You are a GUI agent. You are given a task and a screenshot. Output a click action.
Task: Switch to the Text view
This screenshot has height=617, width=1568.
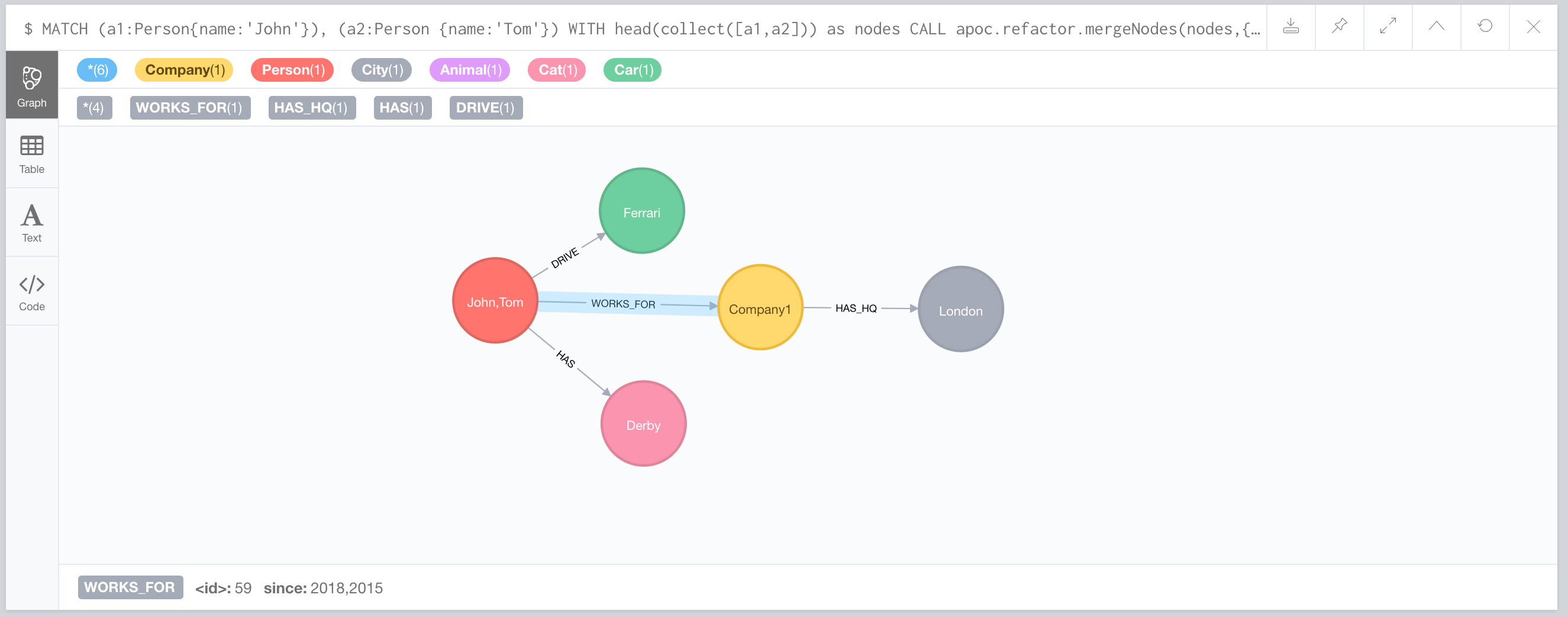pos(31,221)
